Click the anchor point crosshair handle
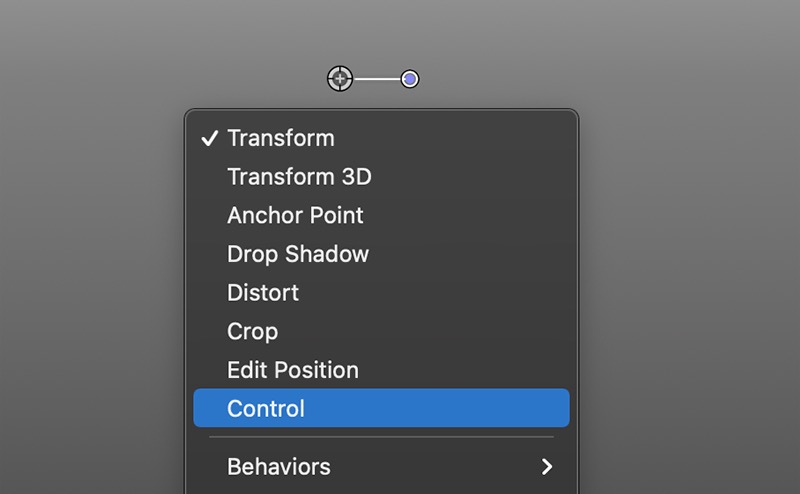800x494 pixels. [341, 78]
